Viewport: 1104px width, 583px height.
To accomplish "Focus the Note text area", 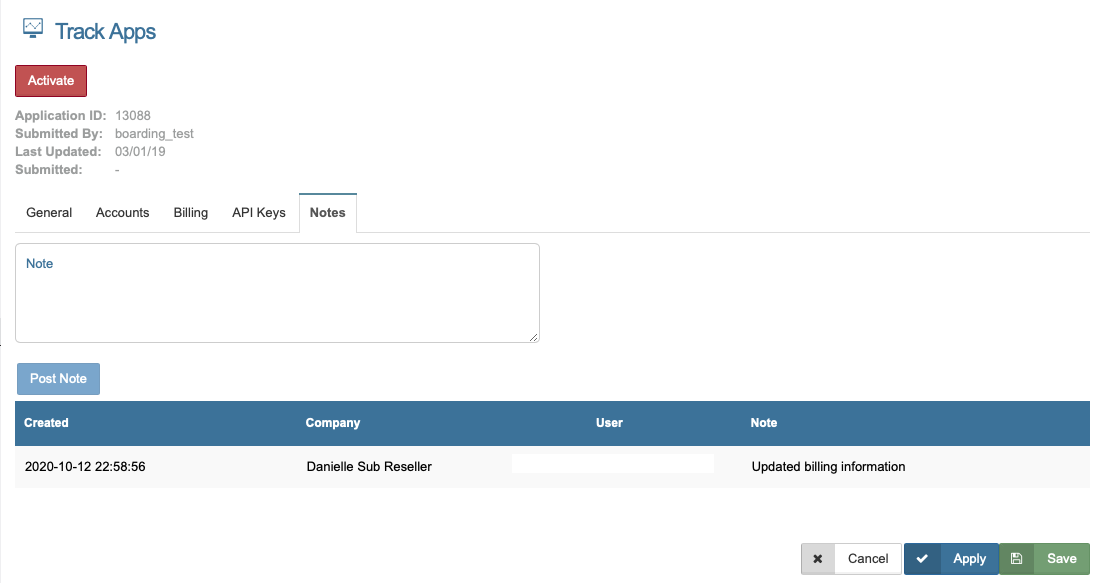I will tap(277, 293).
